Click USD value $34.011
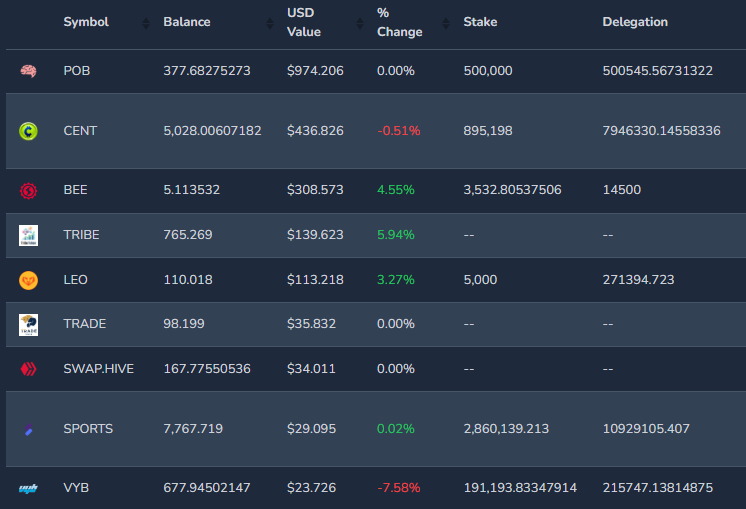746x509 pixels. coord(311,369)
